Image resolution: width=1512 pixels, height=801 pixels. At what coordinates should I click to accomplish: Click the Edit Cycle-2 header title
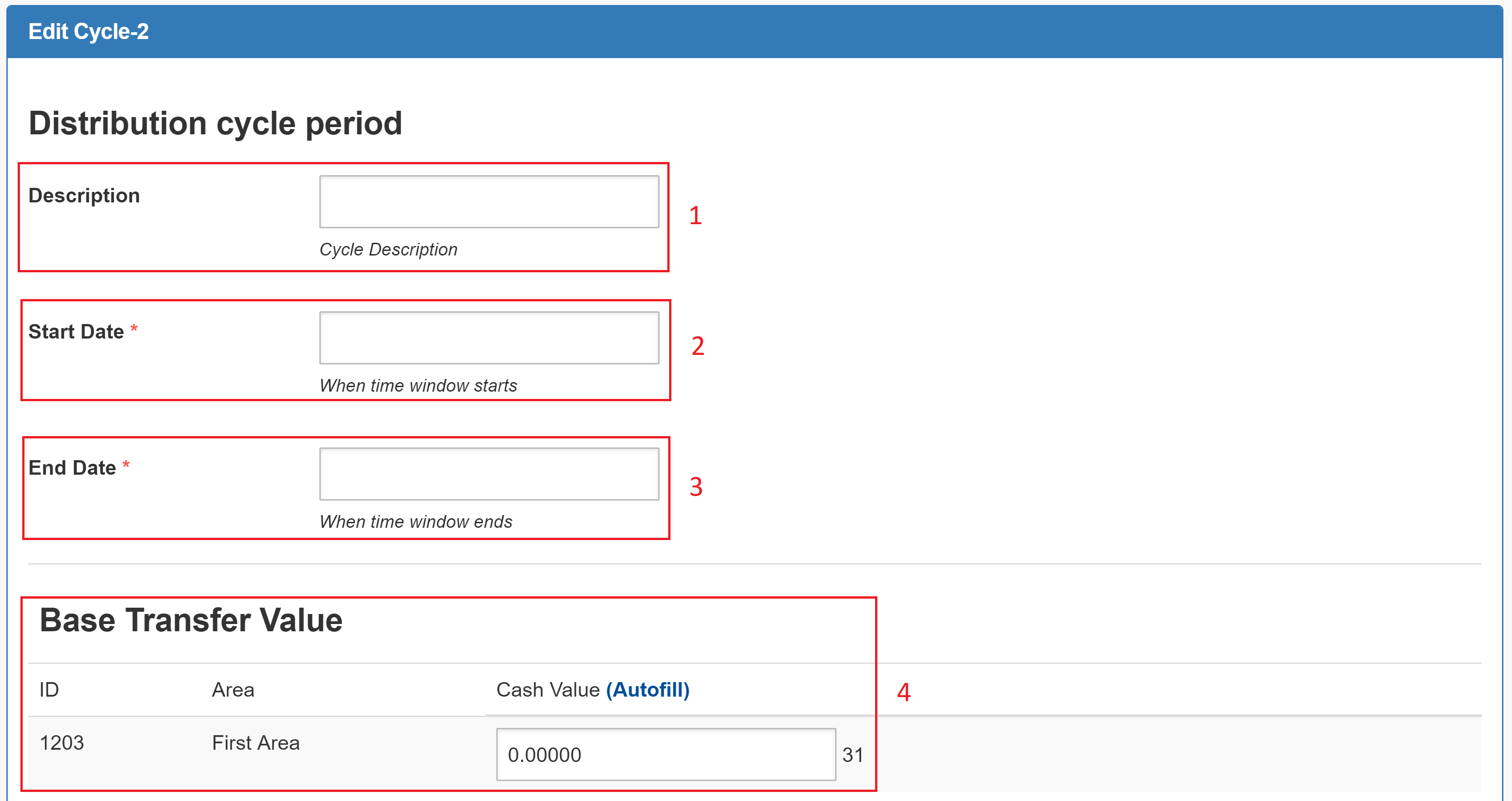88,32
